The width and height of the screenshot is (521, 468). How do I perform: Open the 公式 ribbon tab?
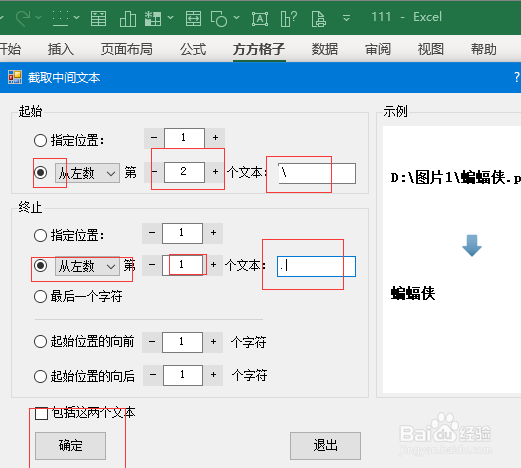pos(193,49)
